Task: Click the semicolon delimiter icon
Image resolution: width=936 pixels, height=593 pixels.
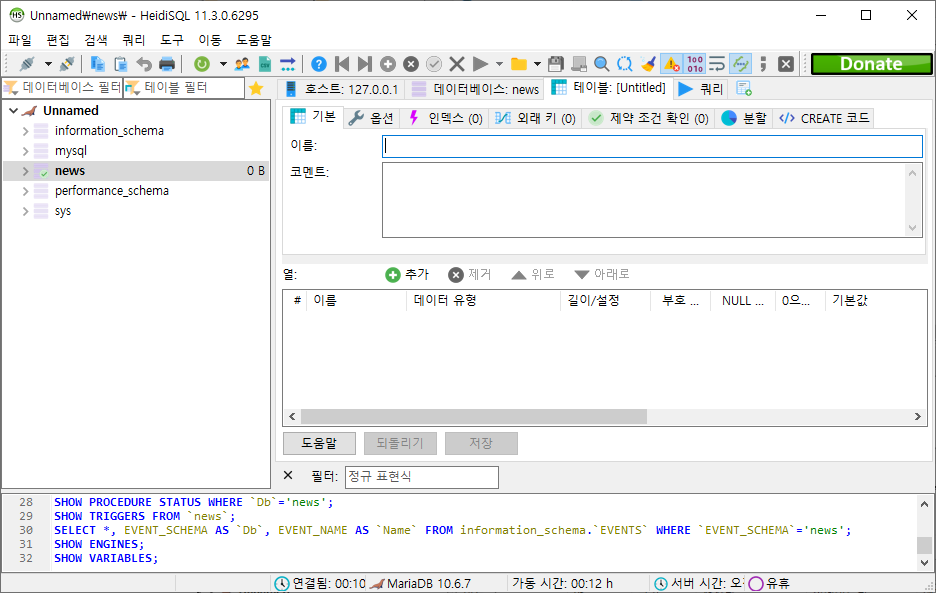Action: point(763,64)
